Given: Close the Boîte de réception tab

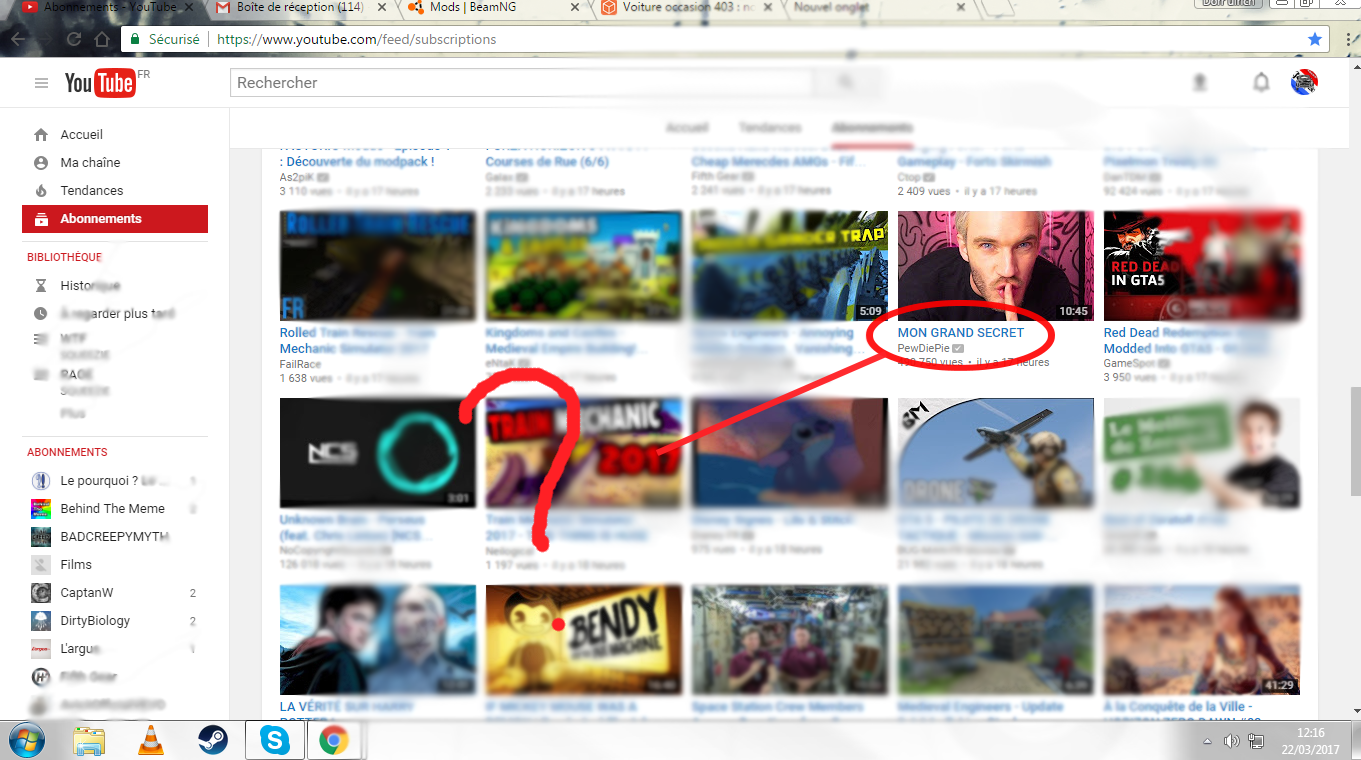Looking at the screenshot, I should point(381,8).
